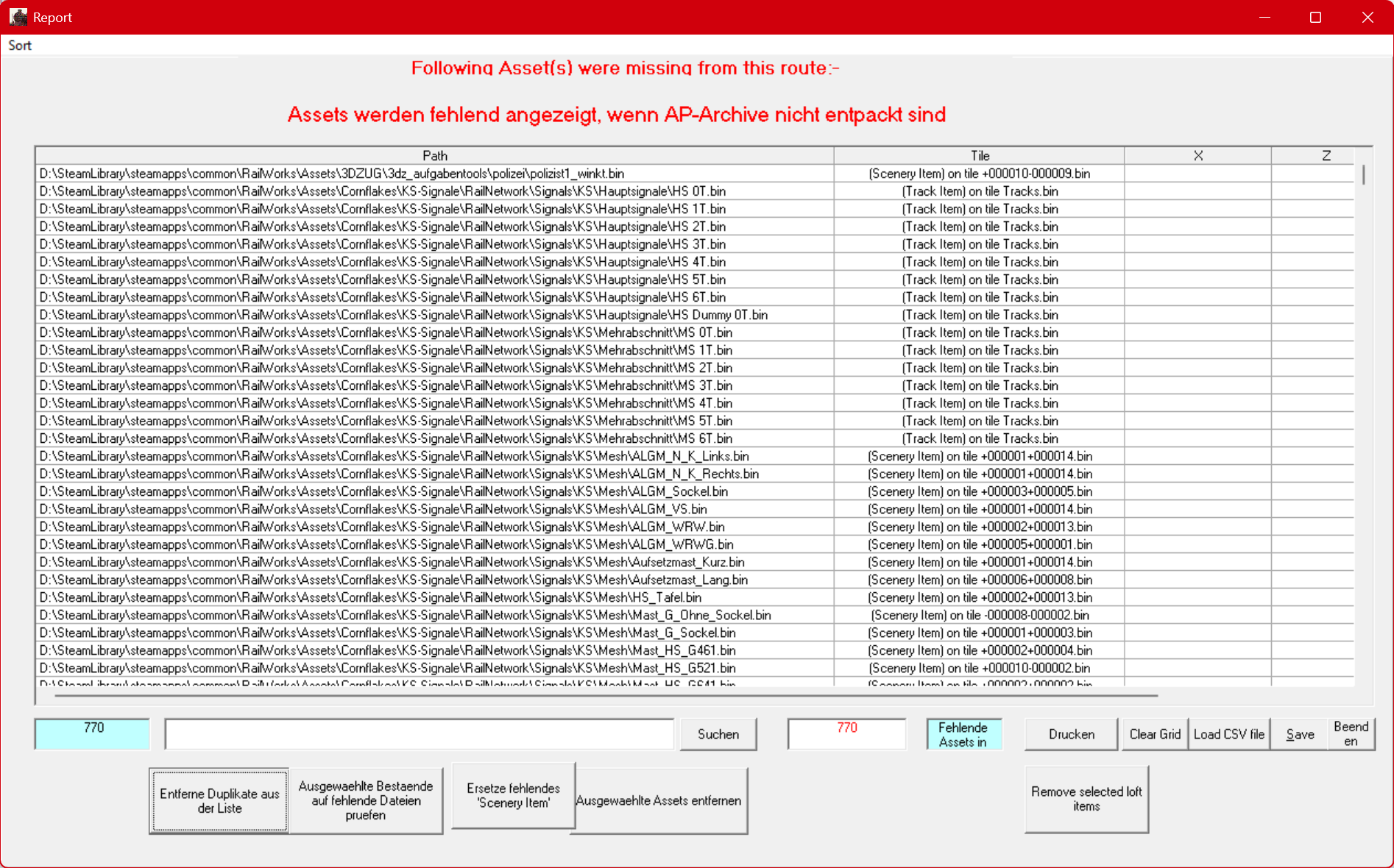Select the Mehrabschnitt\MS 6T.bin row

[435, 438]
